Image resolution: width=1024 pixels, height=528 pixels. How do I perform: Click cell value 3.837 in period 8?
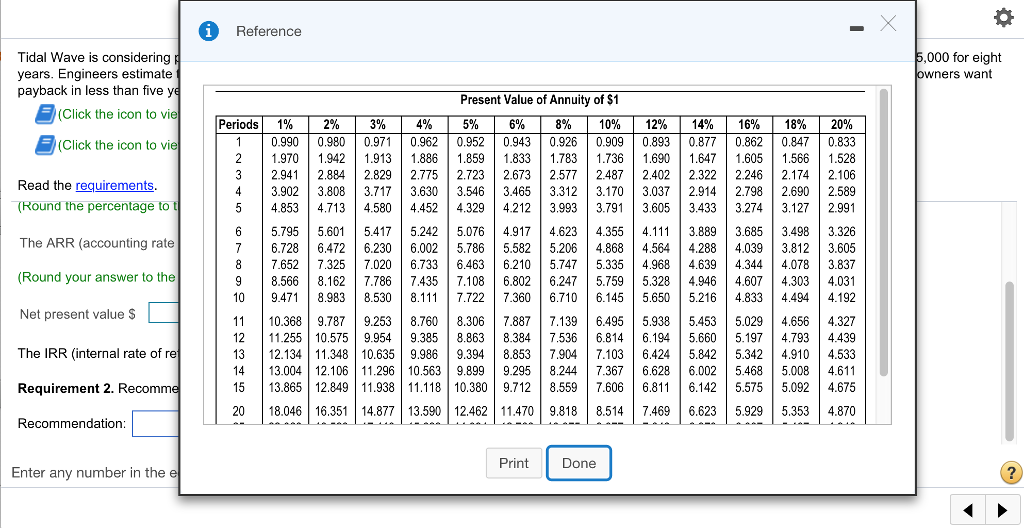pos(842,265)
